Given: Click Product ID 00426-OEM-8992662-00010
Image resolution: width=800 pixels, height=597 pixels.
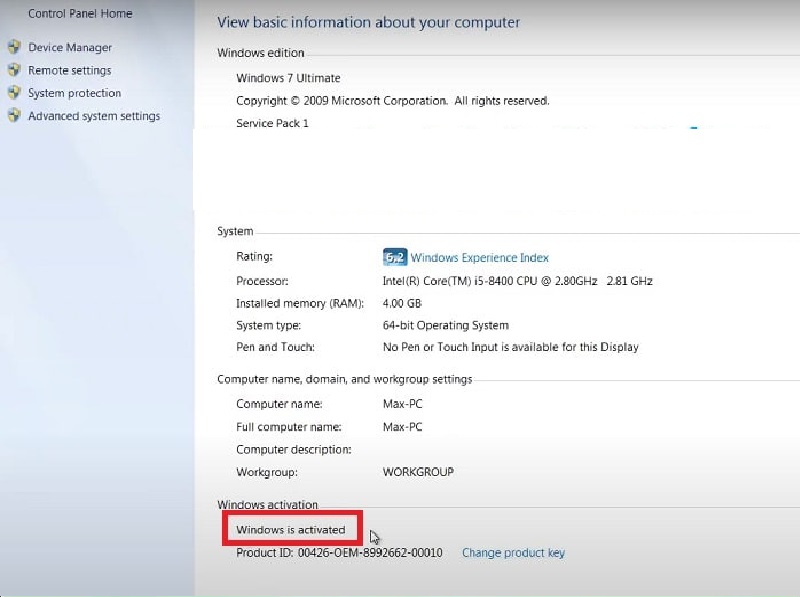Looking at the screenshot, I should [339, 553].
